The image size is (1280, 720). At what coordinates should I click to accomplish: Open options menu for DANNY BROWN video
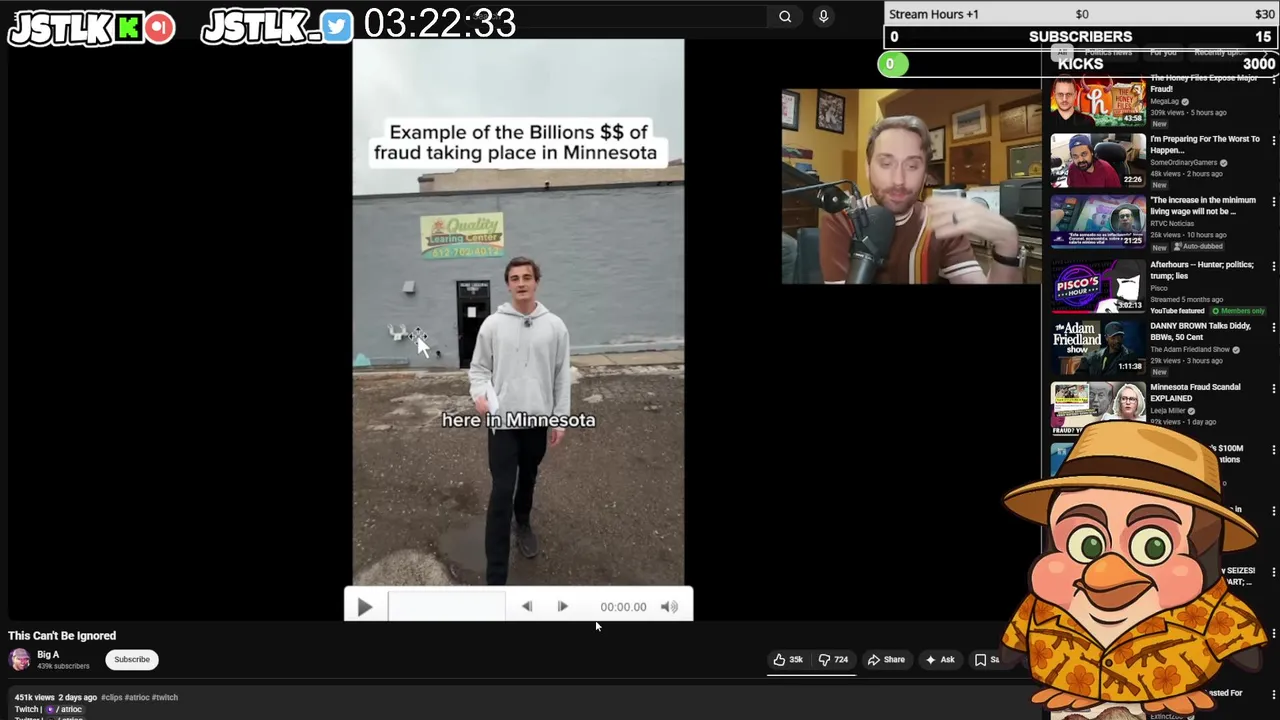[x=1273, y=327]
